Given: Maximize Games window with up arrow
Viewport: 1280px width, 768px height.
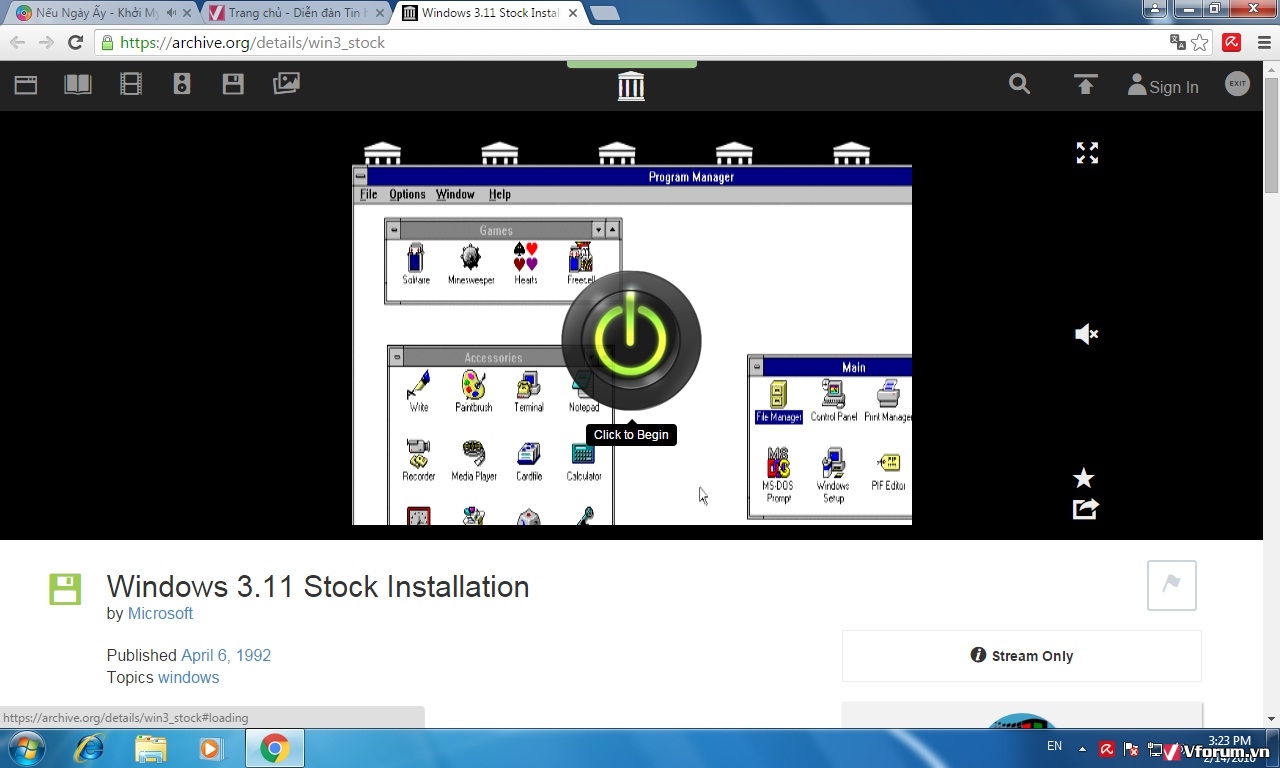Looking at the screenshot, I should click(613, 230).
